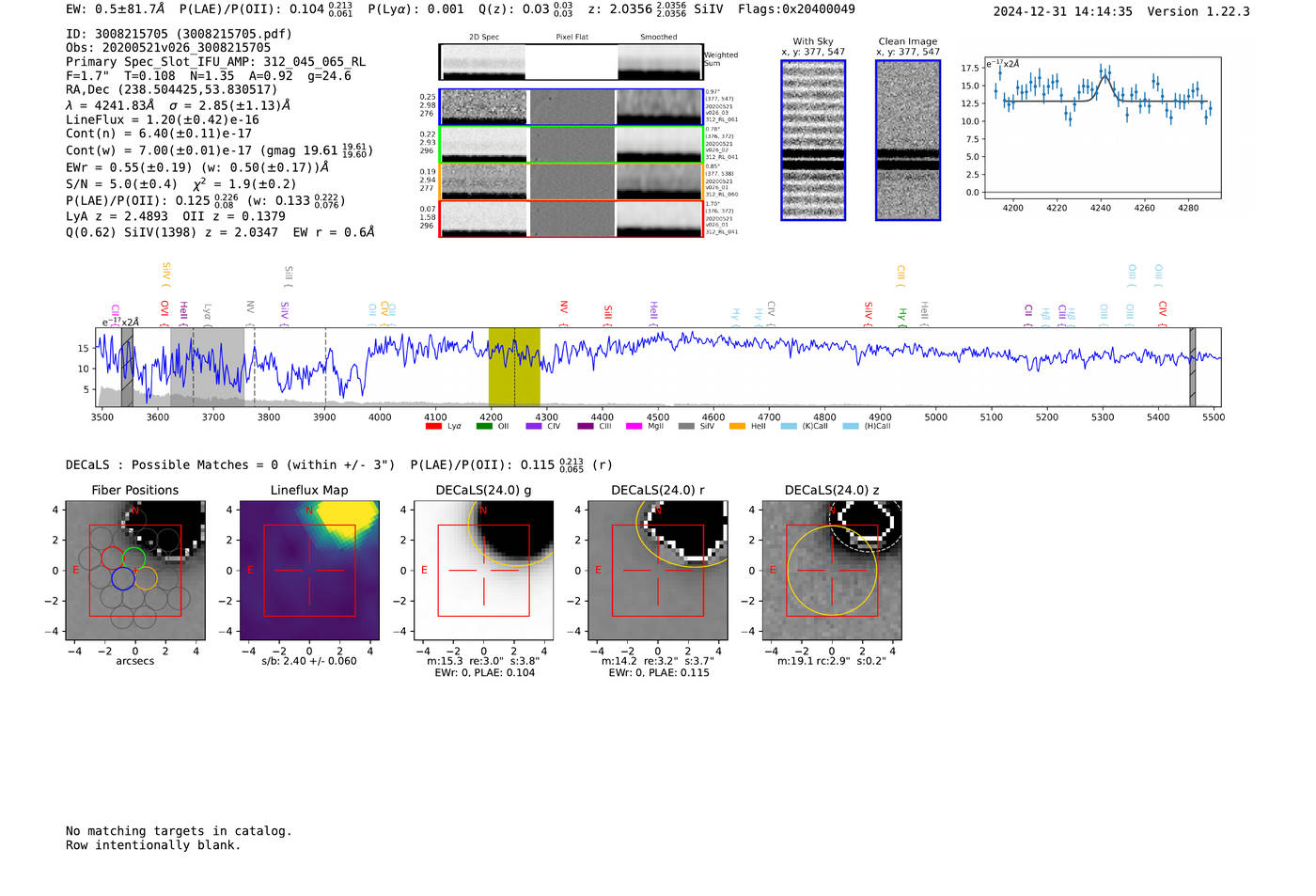The image size is (1316, 896).
Task: Click the P(Lyα): 0.001 header value
Action: pos(415,9)
